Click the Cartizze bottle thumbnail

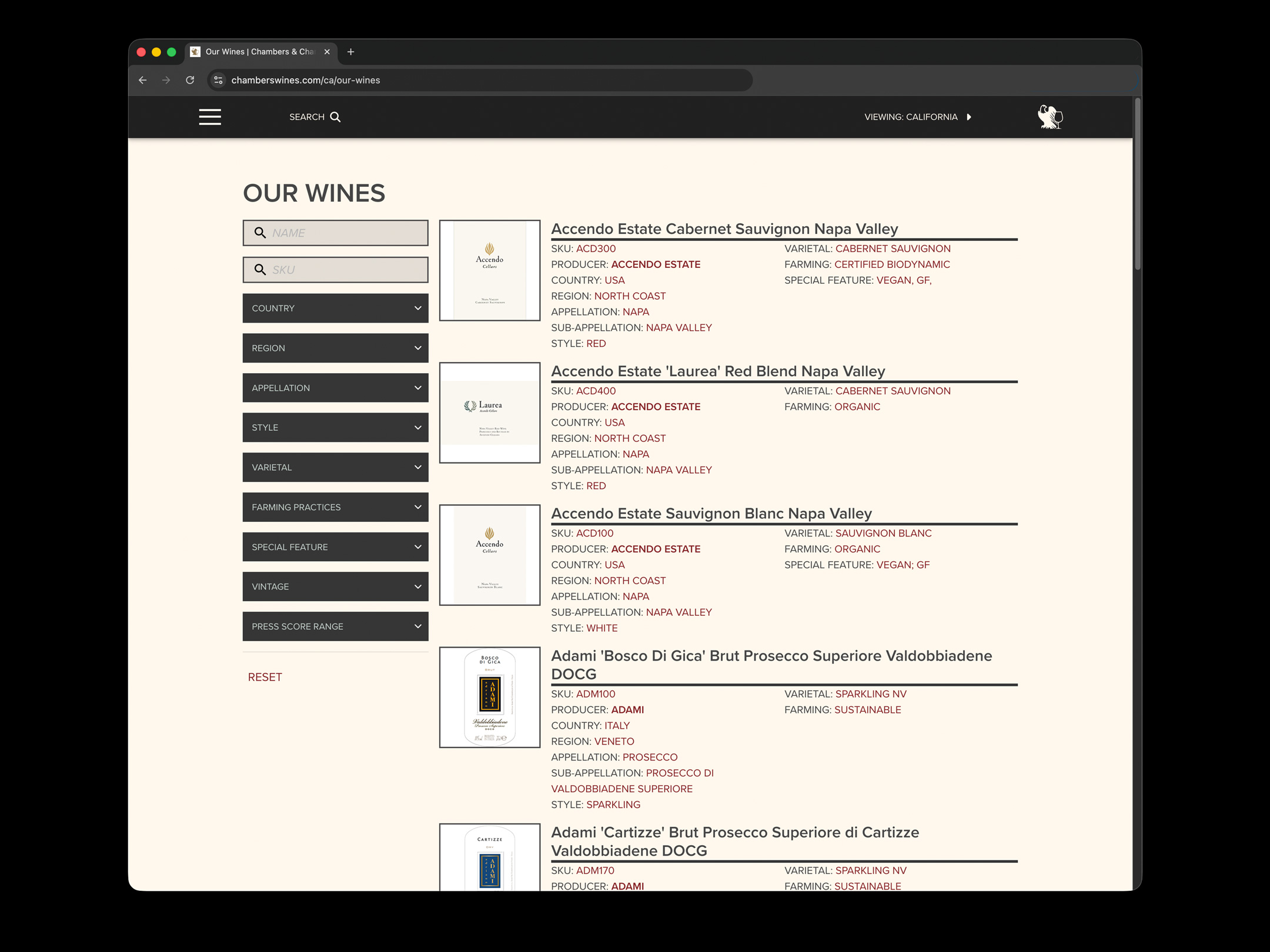pos(490,857)
